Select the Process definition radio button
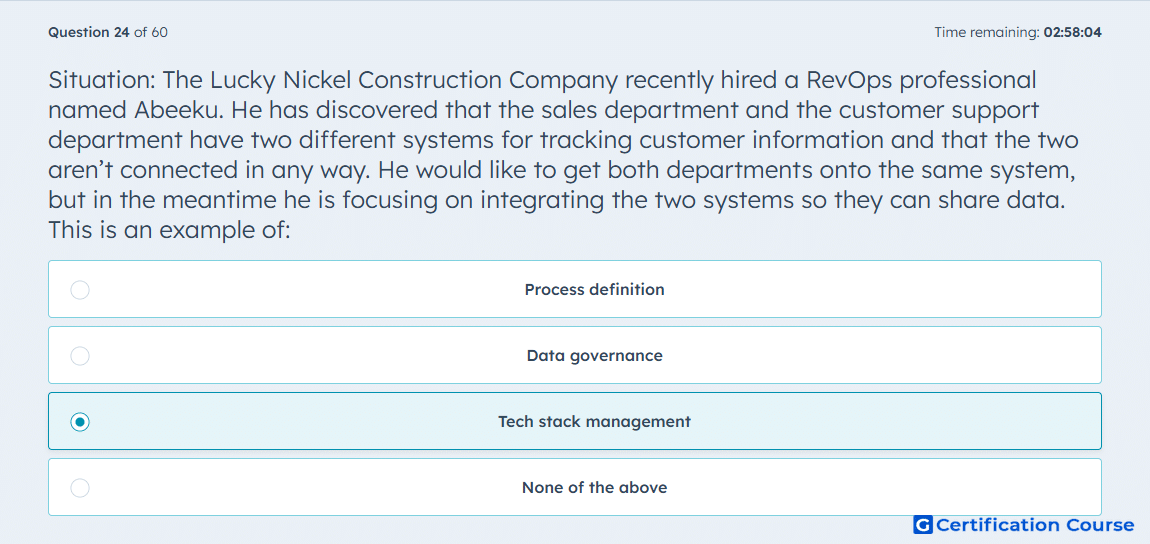The height and width of the screenshot is (544, 1150). tap(80, 290)
